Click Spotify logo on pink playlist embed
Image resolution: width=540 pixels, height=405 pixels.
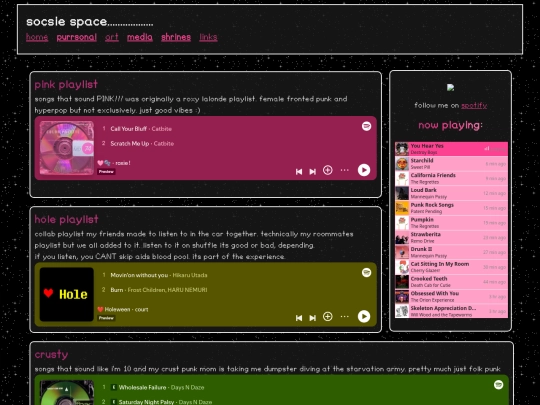(x=366, y=126)
